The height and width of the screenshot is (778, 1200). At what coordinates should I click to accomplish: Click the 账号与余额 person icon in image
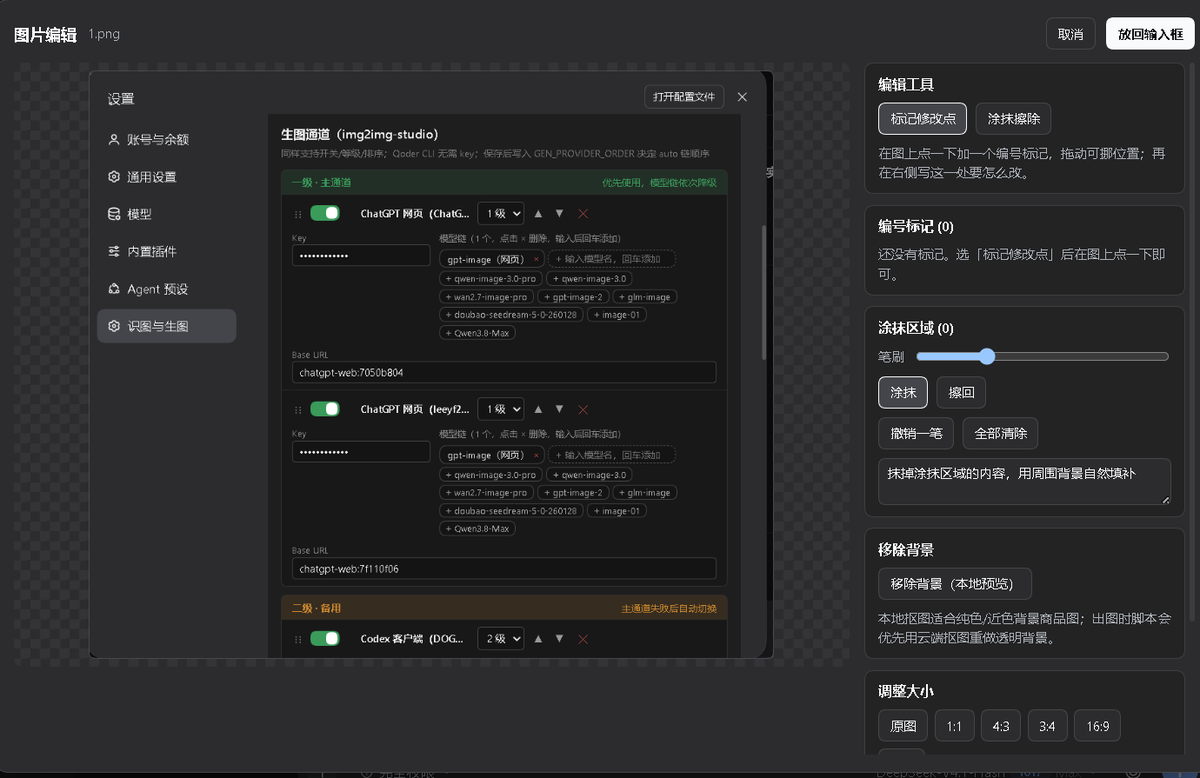click(x=114, y=140)
